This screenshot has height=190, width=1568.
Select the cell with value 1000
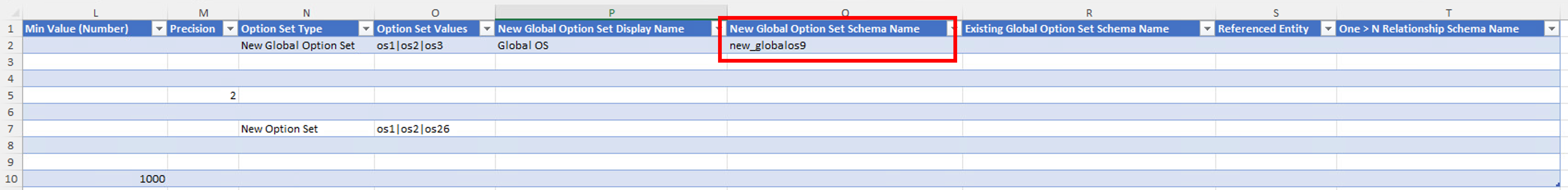pyautogui.click(x=95, y=179)
